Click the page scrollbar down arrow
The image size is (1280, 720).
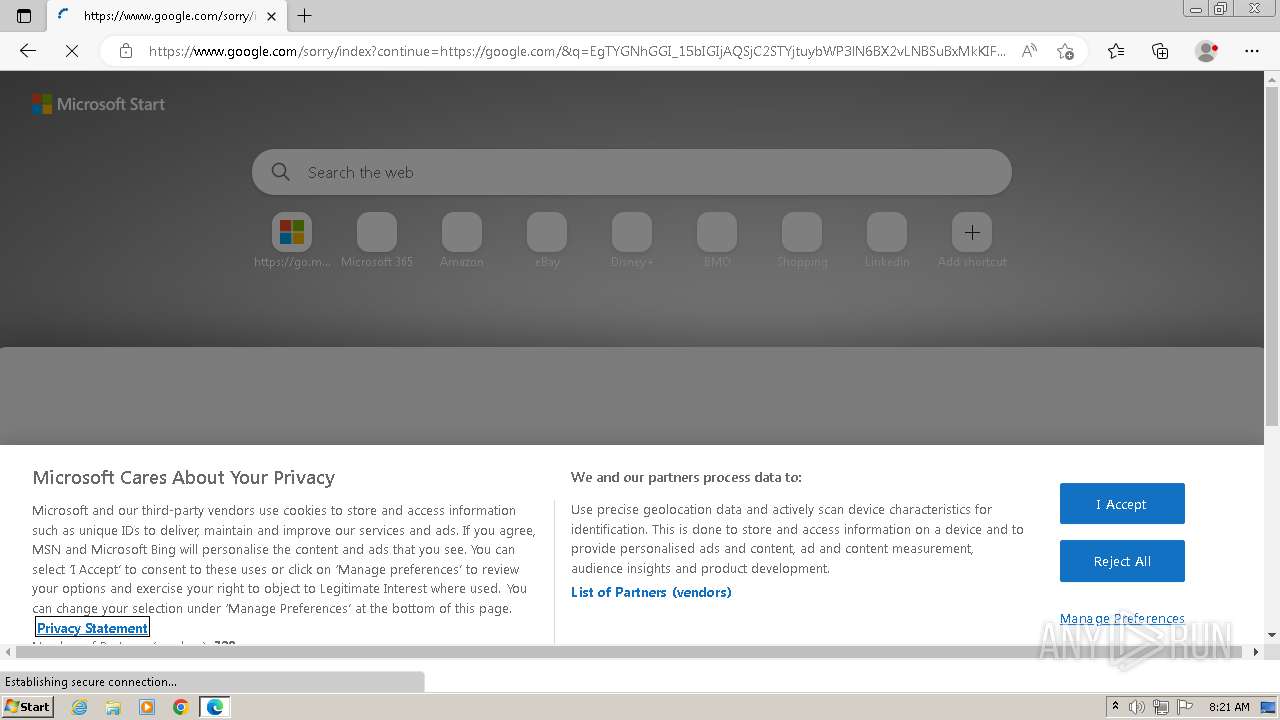[1272, 635]
